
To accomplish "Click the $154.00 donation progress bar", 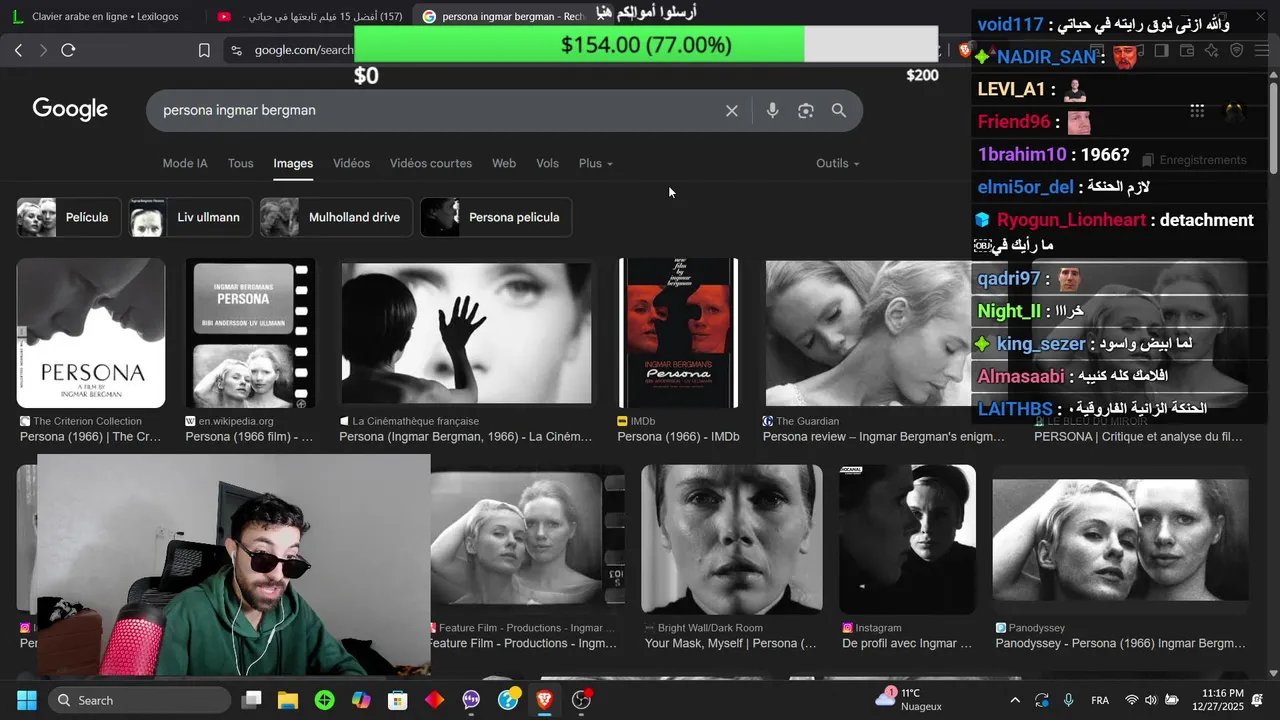I will tap(646, 45).
